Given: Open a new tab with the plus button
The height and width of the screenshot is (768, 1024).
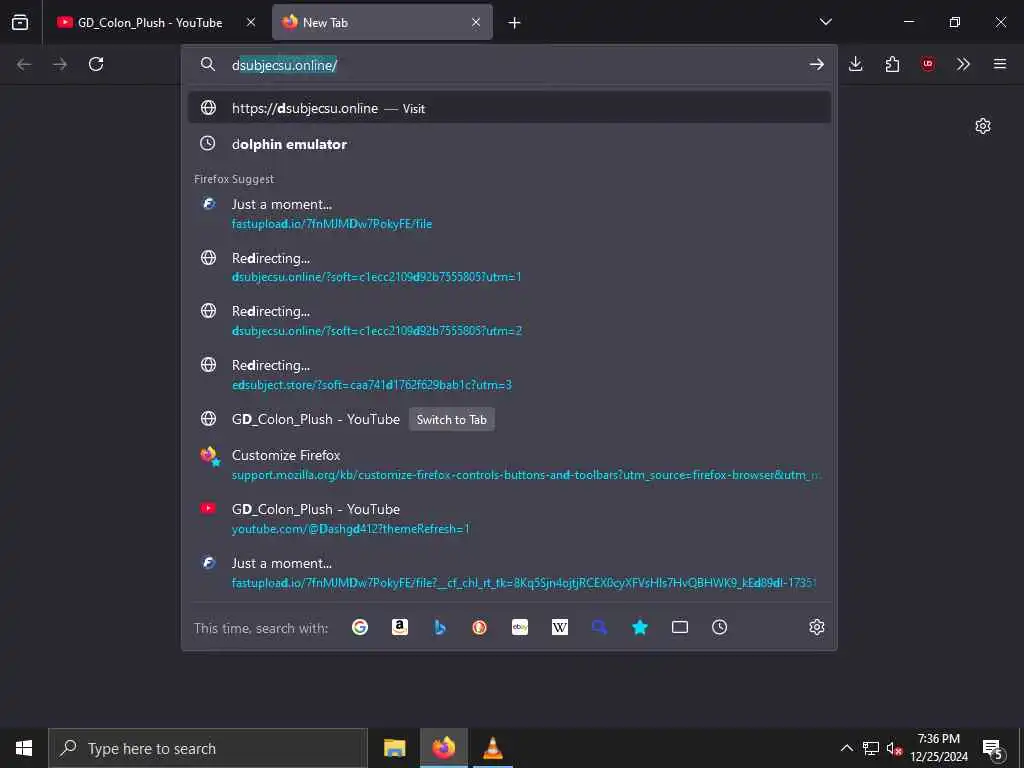Looking at the screenshot, I should (515, 23).
